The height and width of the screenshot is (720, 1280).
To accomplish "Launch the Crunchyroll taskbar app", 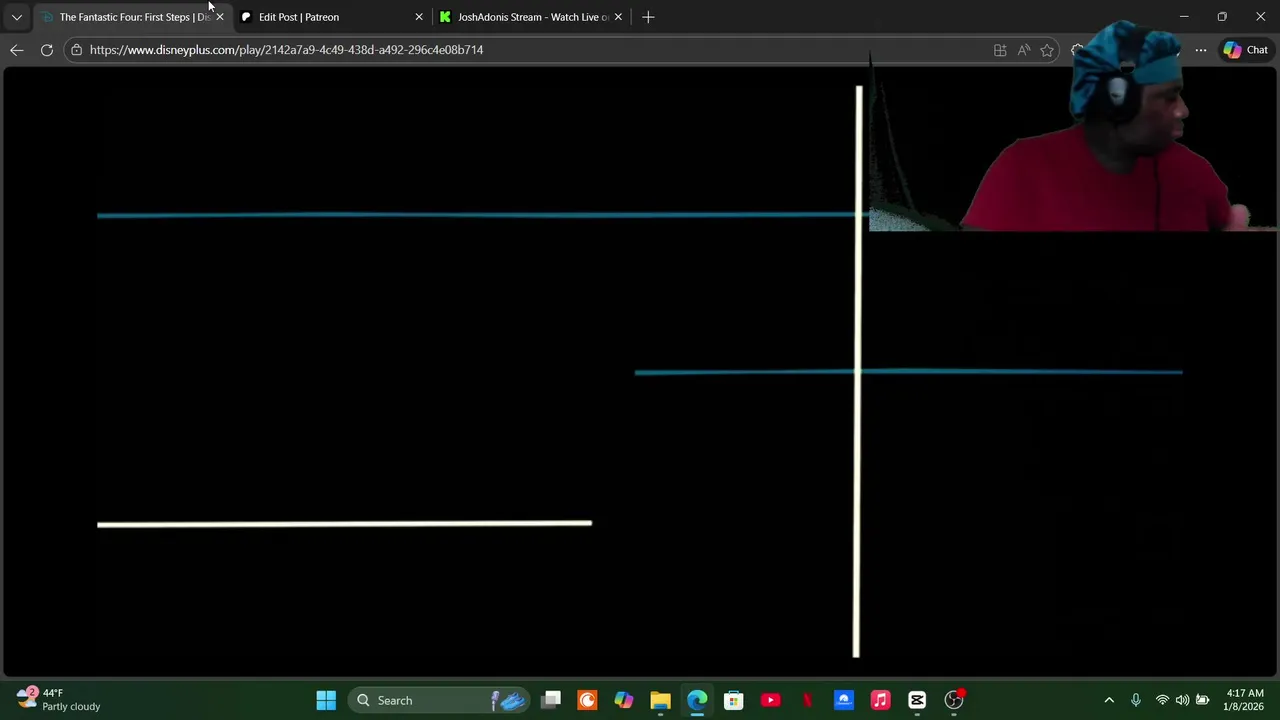I will pos(587,700).
